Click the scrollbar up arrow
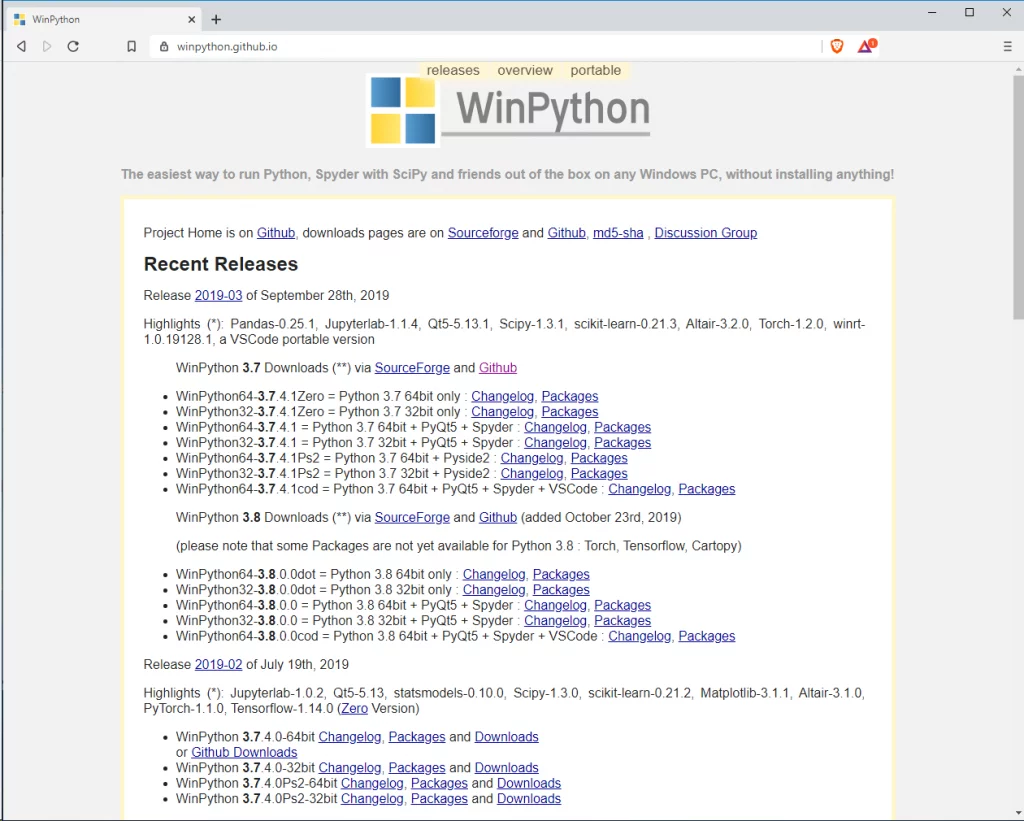This screenshot has height=821, width=1024. [1017, 69]
